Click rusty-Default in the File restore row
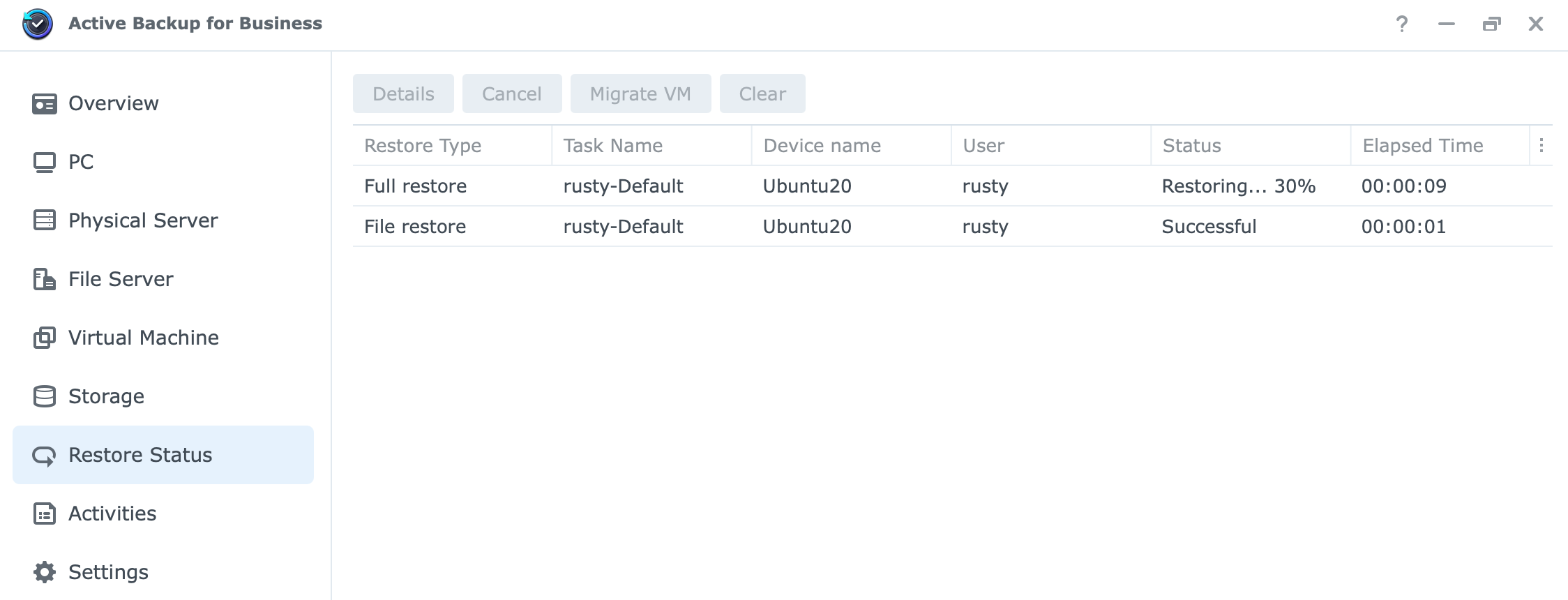1568x600 pixels. click(x=624, y=227)
